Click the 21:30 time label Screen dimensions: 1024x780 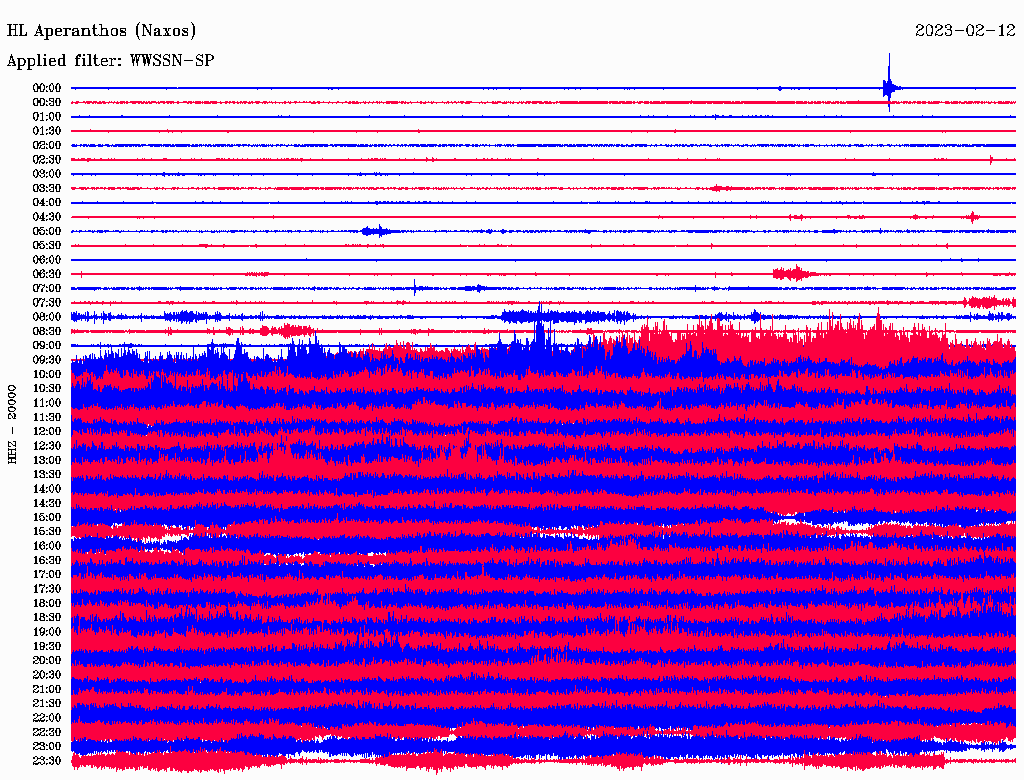(x=47, y=703)
